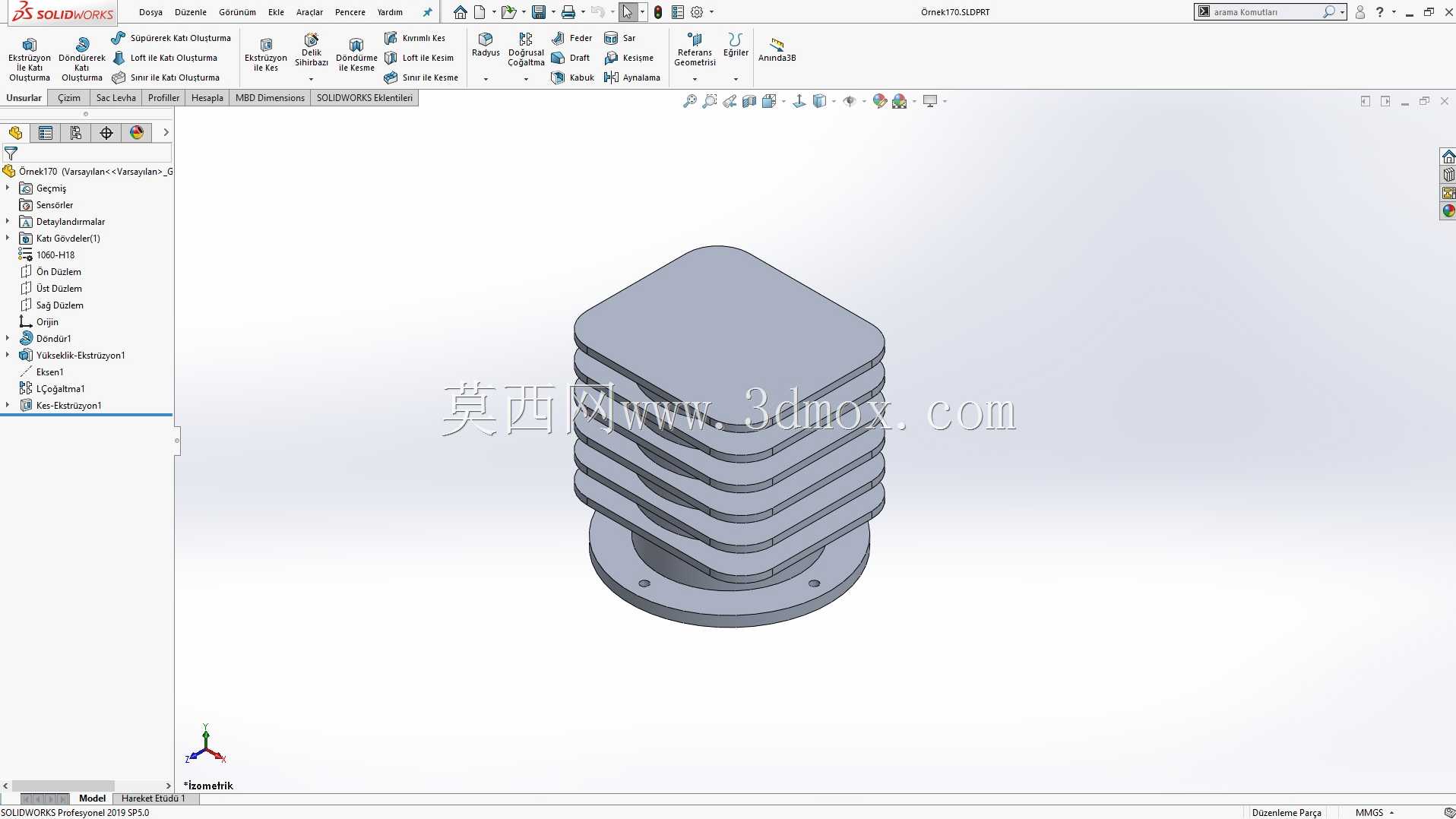Expand Yükseklik-Ekstrüzyon1 feature node
Viewport: 1456px width, 819px height.
tap(8, 355)
